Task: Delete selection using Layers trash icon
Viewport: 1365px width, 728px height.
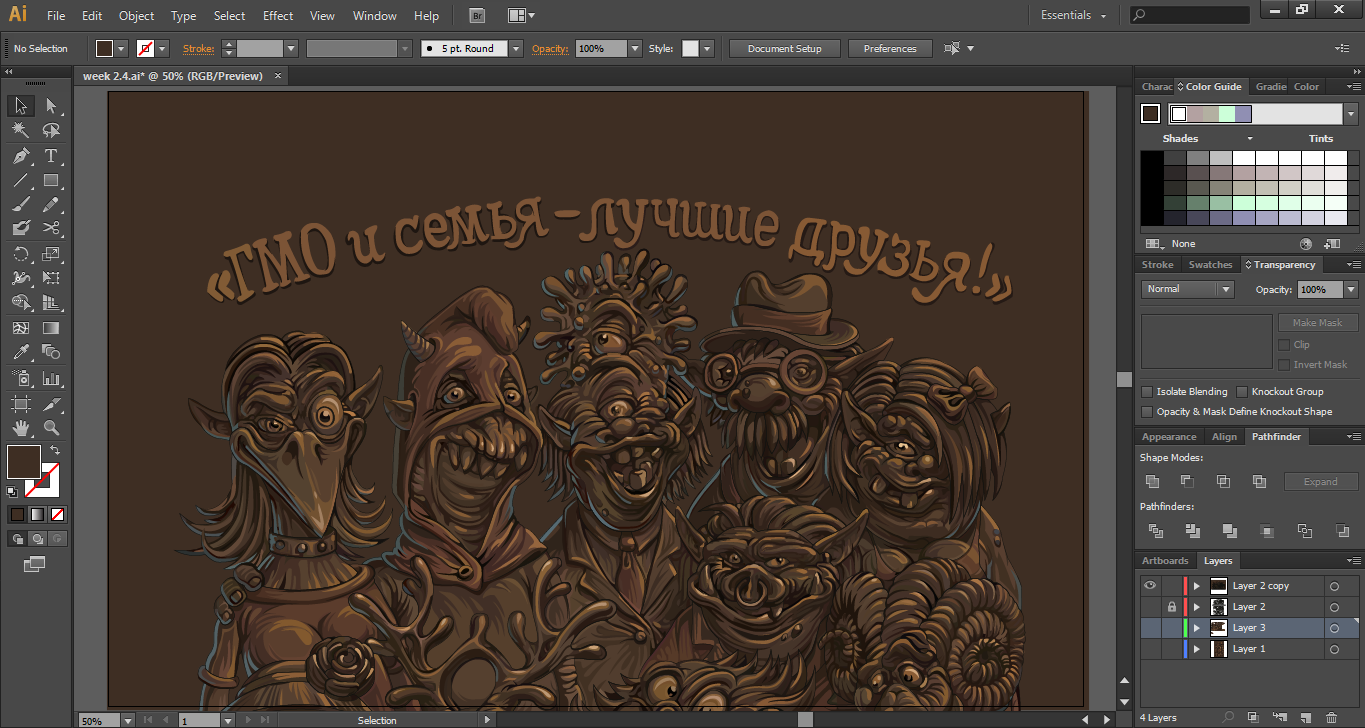Action: [x=1331, y=717]
